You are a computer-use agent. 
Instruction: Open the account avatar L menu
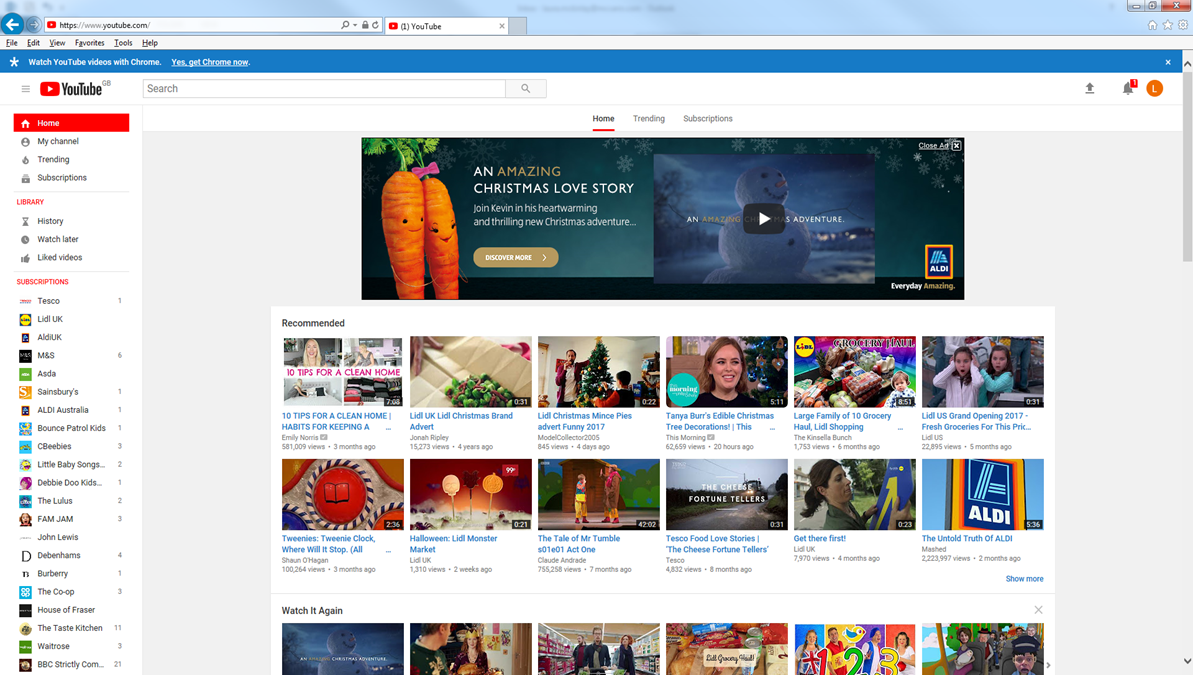click(1154, 88)
